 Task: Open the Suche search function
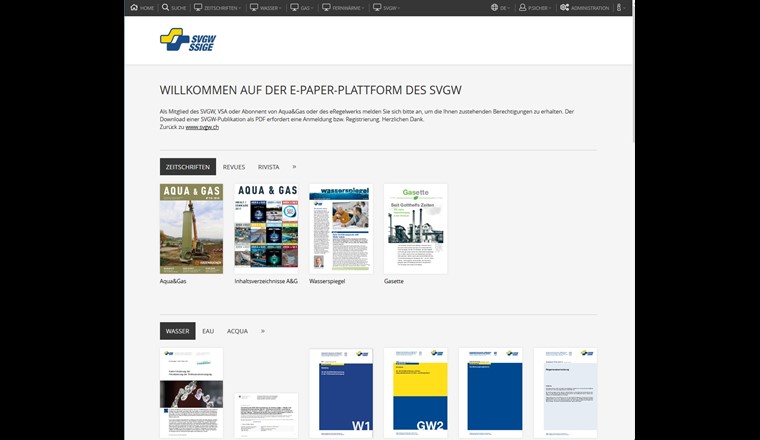tap(174, 8)
